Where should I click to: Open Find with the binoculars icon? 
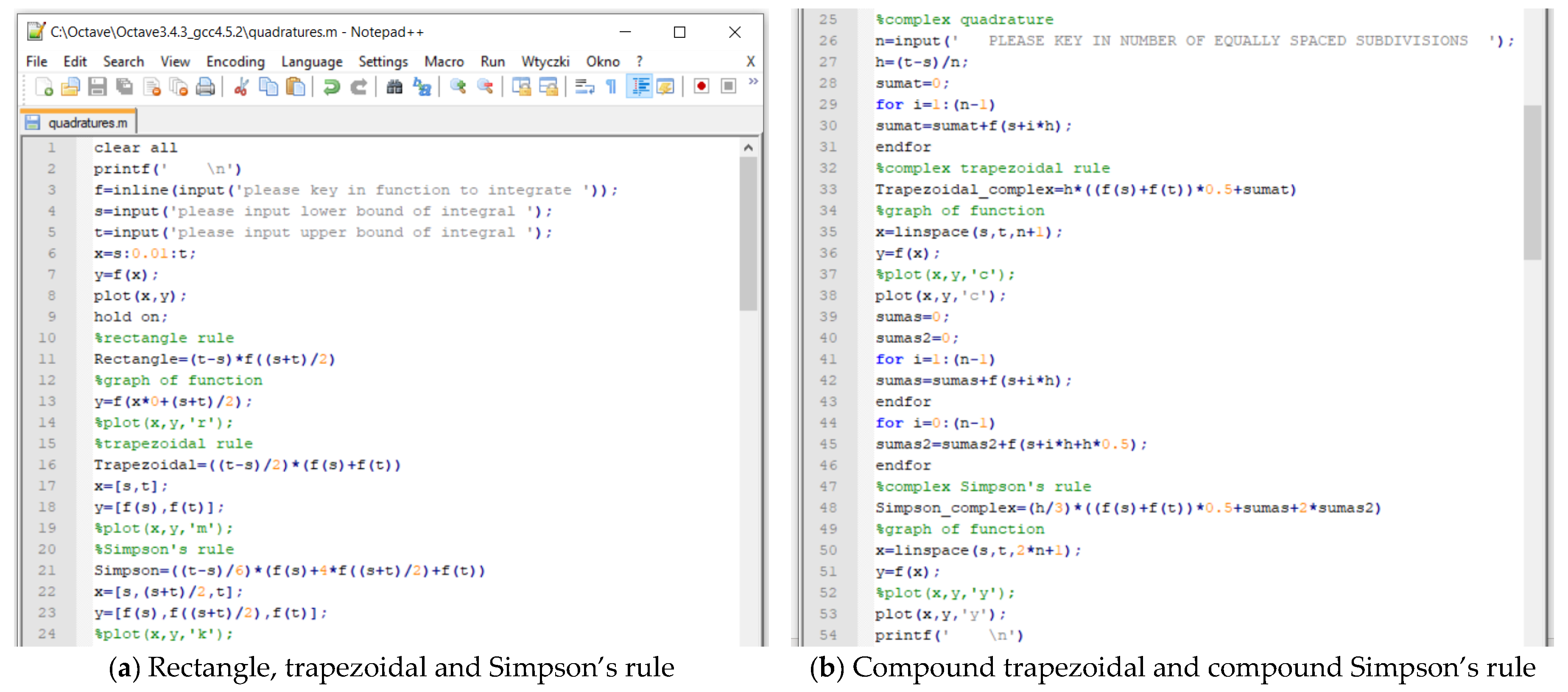click(394, 87)
